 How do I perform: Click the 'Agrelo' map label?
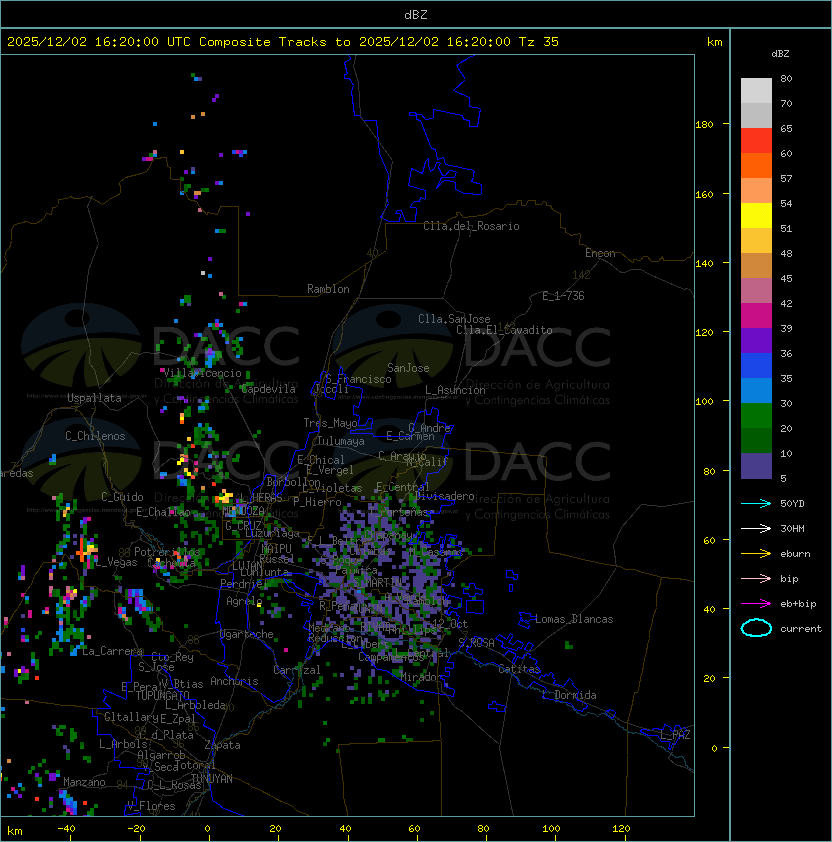(244, 601)
